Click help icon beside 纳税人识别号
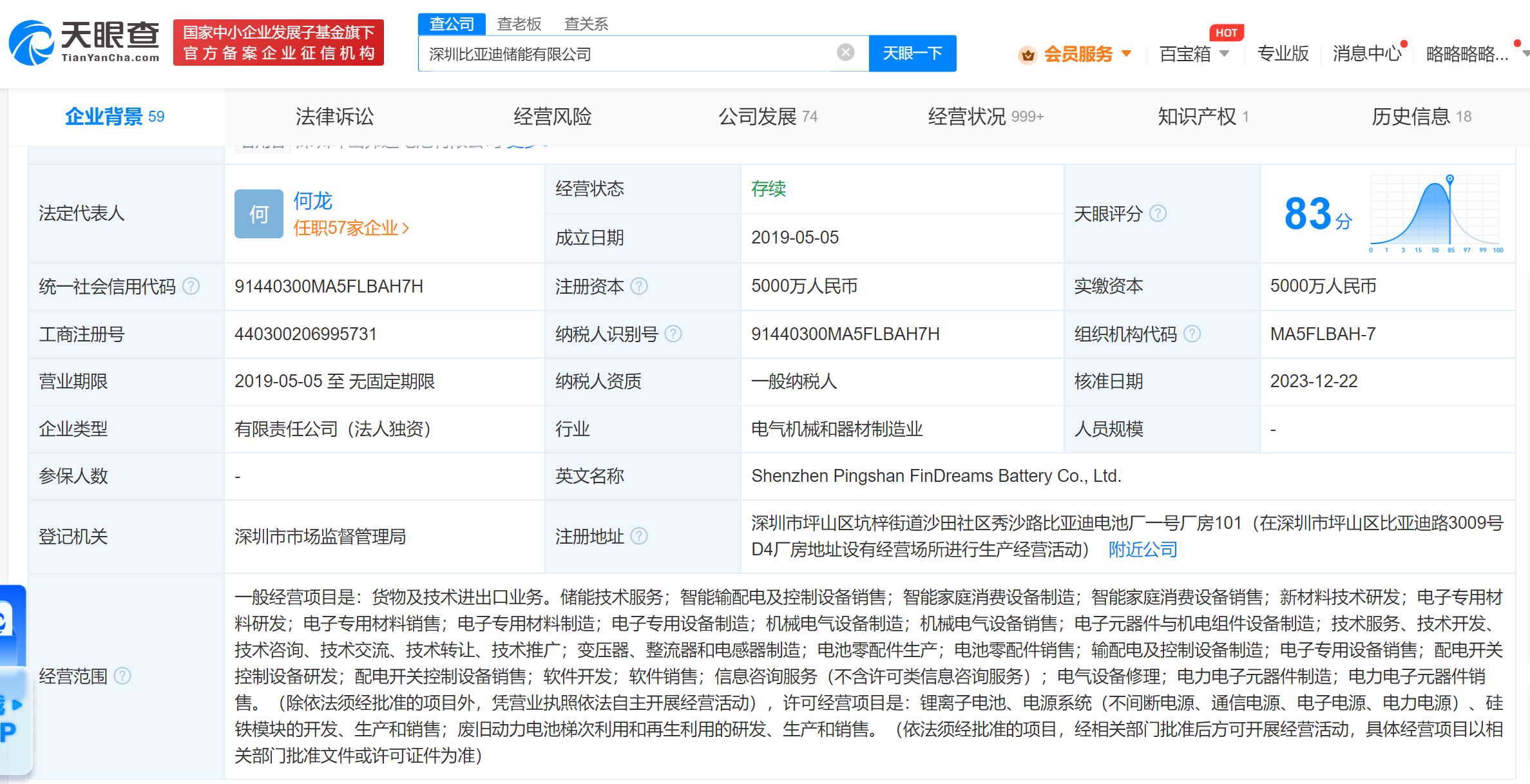 673,334
